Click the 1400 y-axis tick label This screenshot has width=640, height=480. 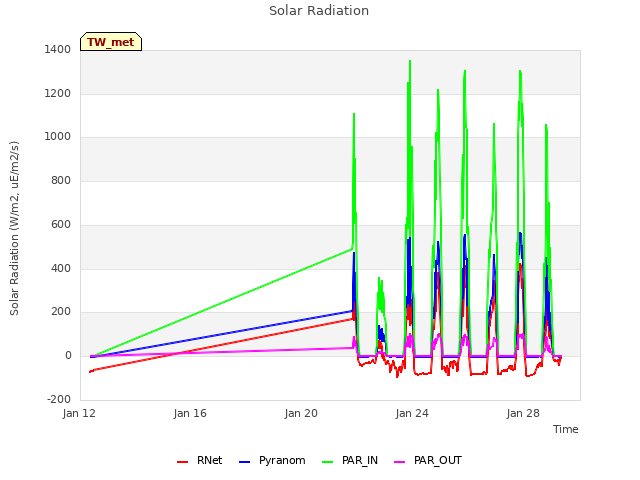(x=58, y=49)
